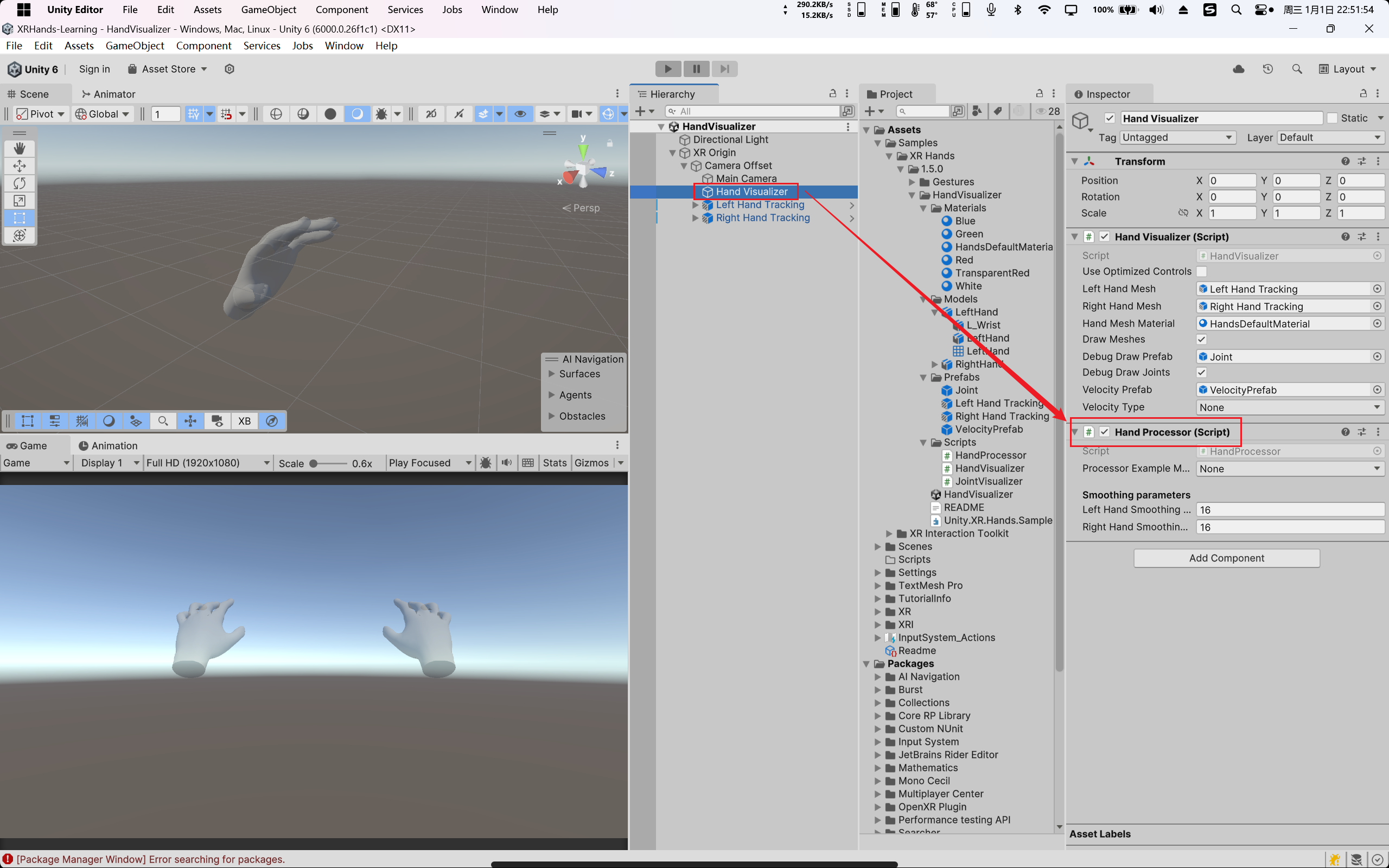Viewport: 1389px width, 868px height.
Task: Click the cloud services icon
Action: click(1238, 69)
